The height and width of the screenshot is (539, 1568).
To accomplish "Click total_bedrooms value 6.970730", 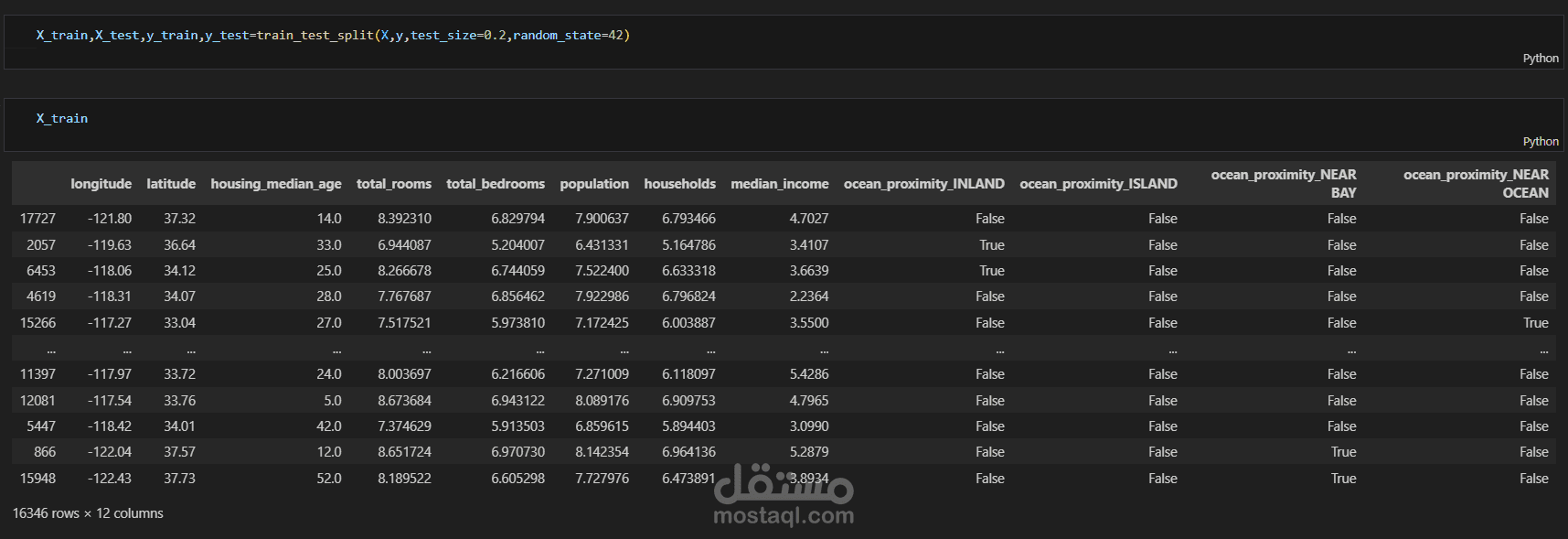I will click(517, 452).
